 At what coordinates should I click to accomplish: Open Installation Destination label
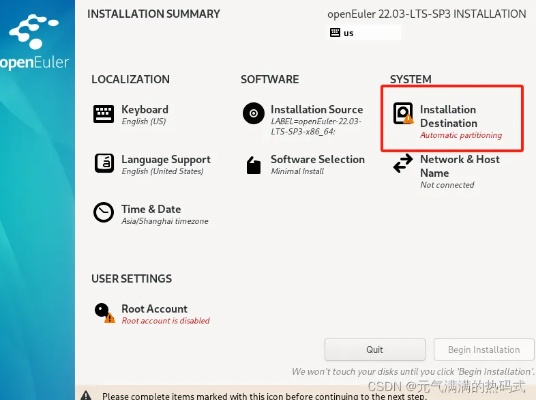click(x=448, y=116)
